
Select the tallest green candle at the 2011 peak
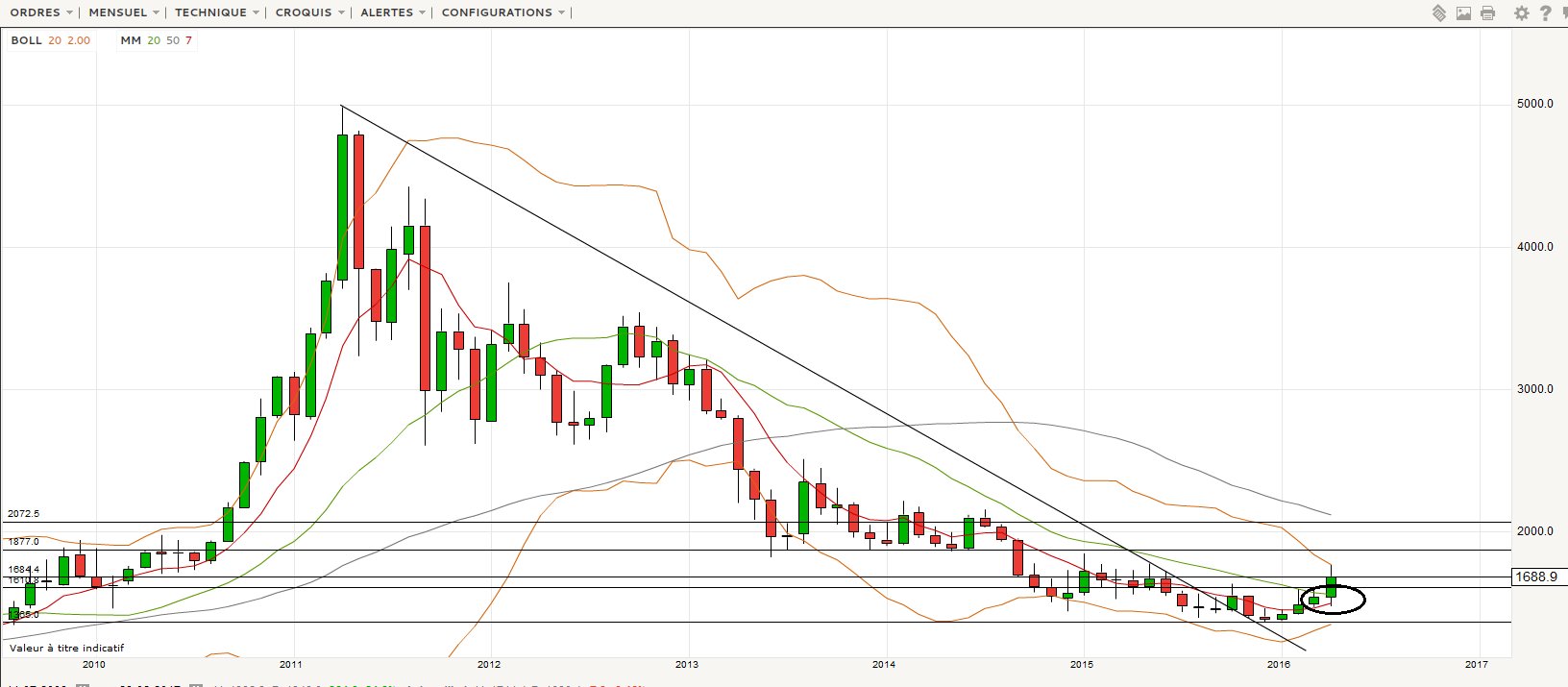coord(343,207)
